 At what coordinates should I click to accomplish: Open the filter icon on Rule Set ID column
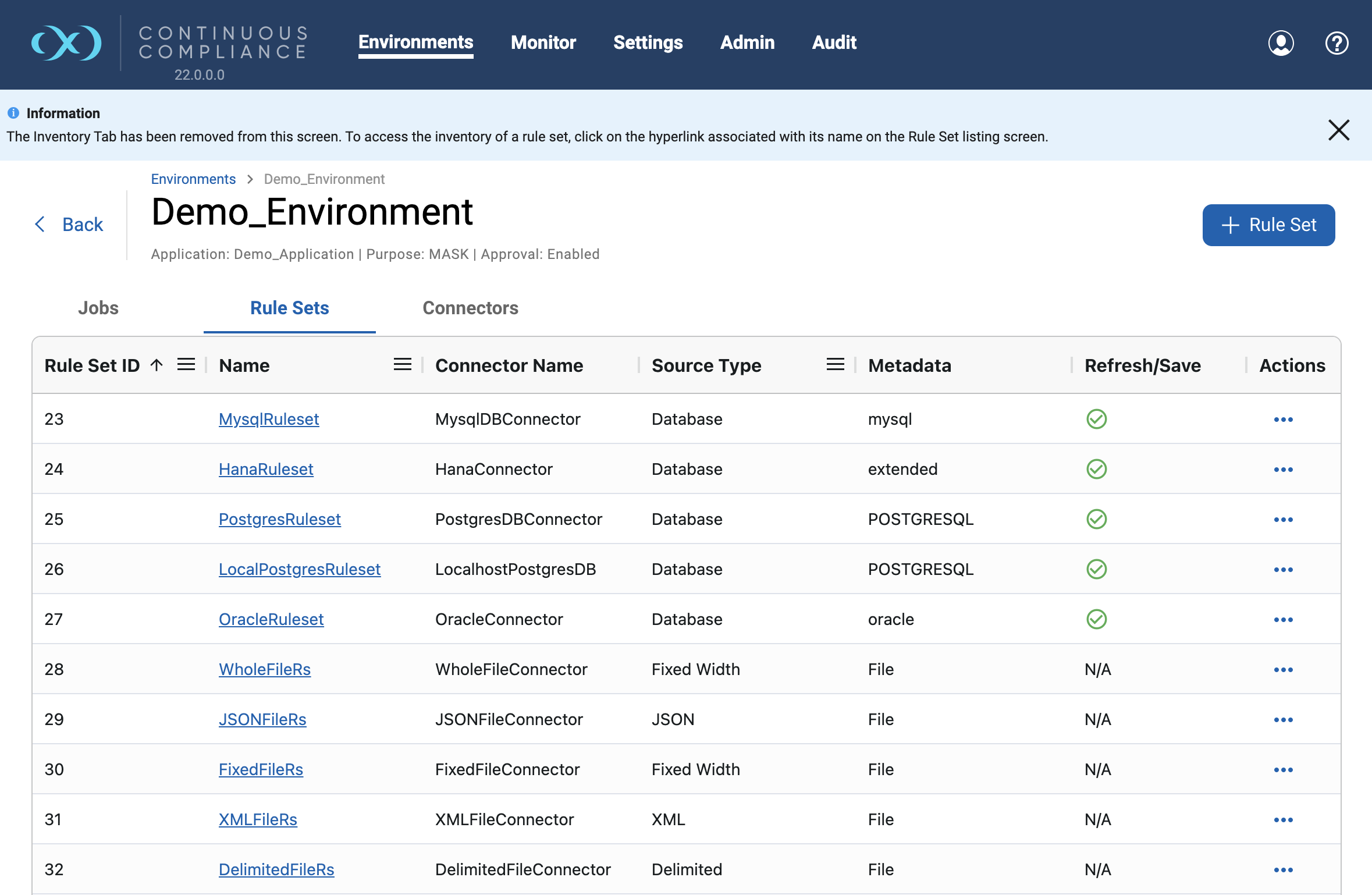click(x=187, y=364)
